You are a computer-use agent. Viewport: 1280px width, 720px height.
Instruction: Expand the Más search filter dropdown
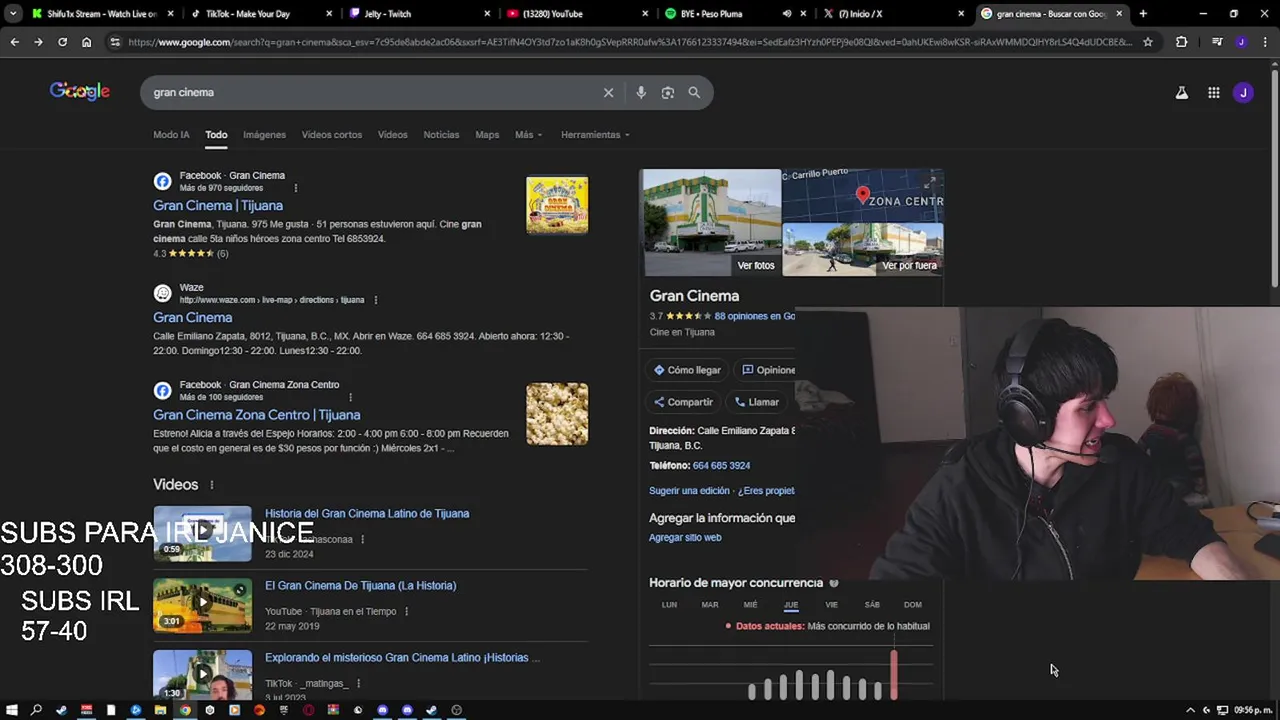(528, 135)
